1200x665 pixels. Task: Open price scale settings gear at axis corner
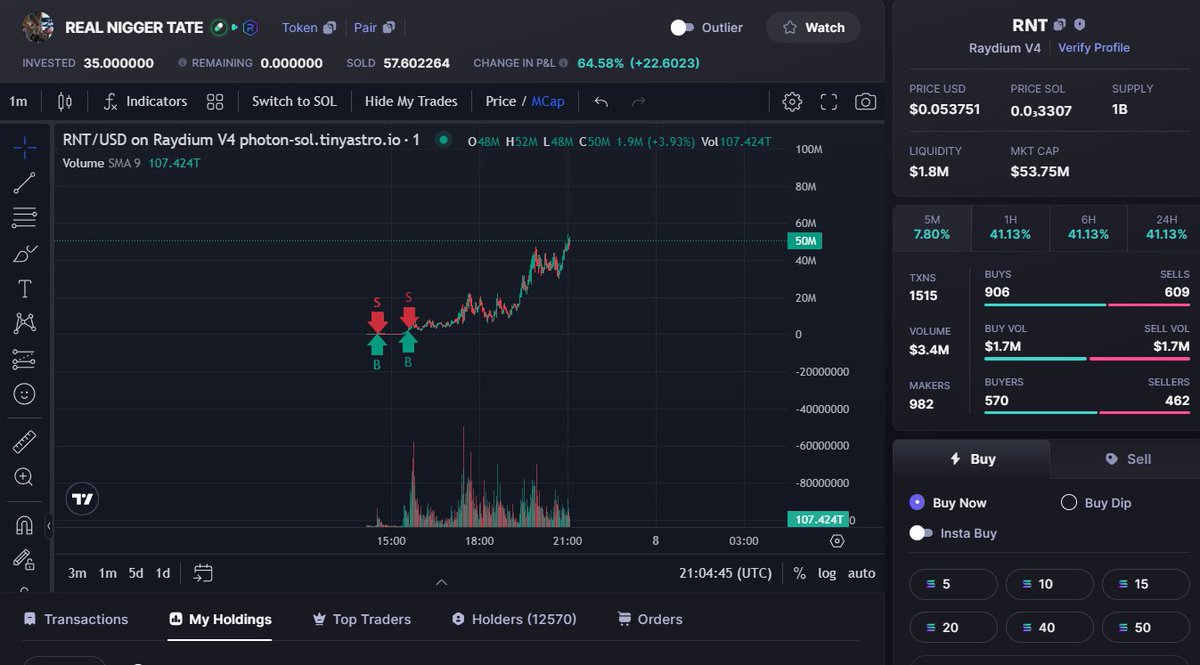click(838, 541)
